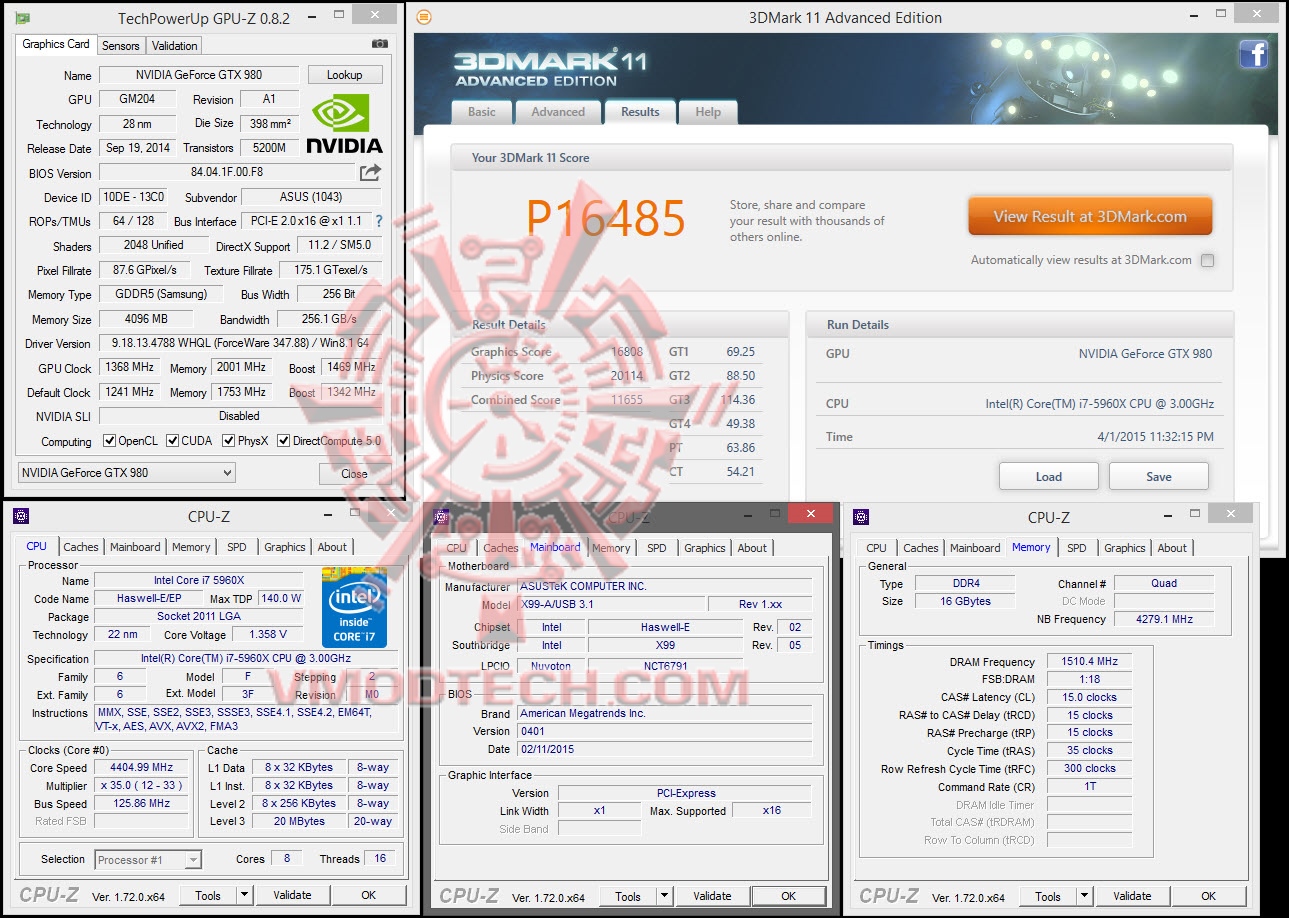
Task: Toggle the DirectCompute 5.0 checkbox
Action: click(x=284, y=441)
